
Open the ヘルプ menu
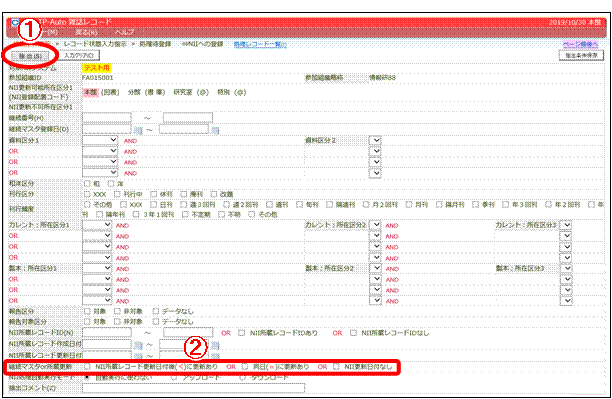pos(125,32)
